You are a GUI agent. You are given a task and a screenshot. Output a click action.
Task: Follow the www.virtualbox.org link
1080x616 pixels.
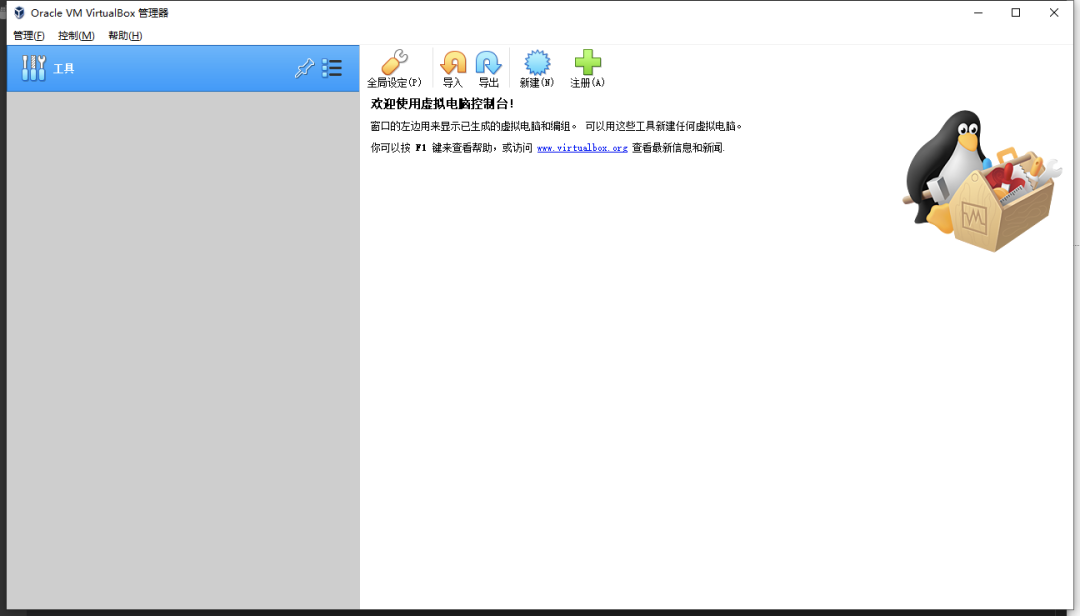pyautogui.click(x=582, y=147)
